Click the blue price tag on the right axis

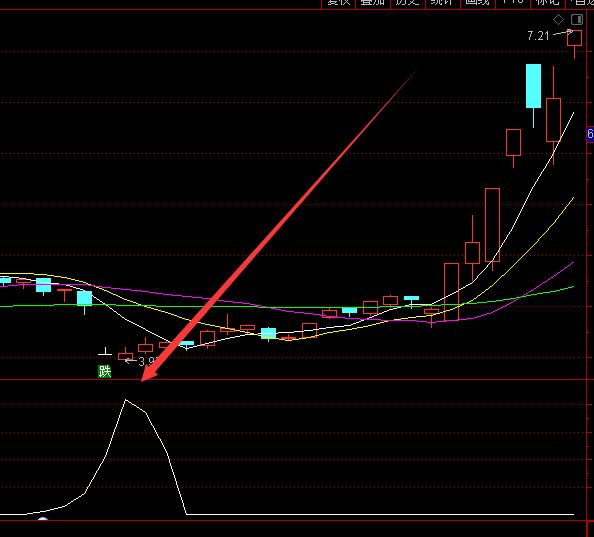[x=590, y=134]
